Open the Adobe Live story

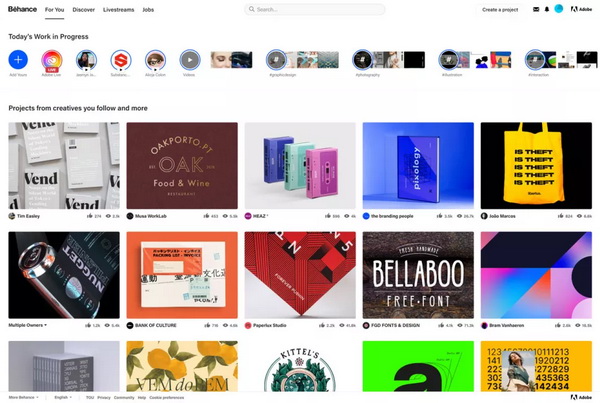[52, 60]
